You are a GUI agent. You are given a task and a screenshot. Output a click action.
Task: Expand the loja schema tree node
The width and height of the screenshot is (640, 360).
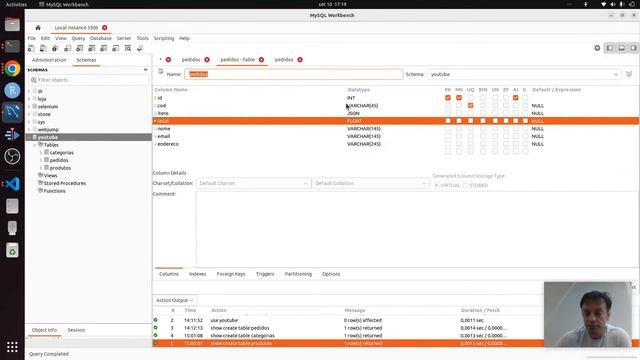pos(29,99)
